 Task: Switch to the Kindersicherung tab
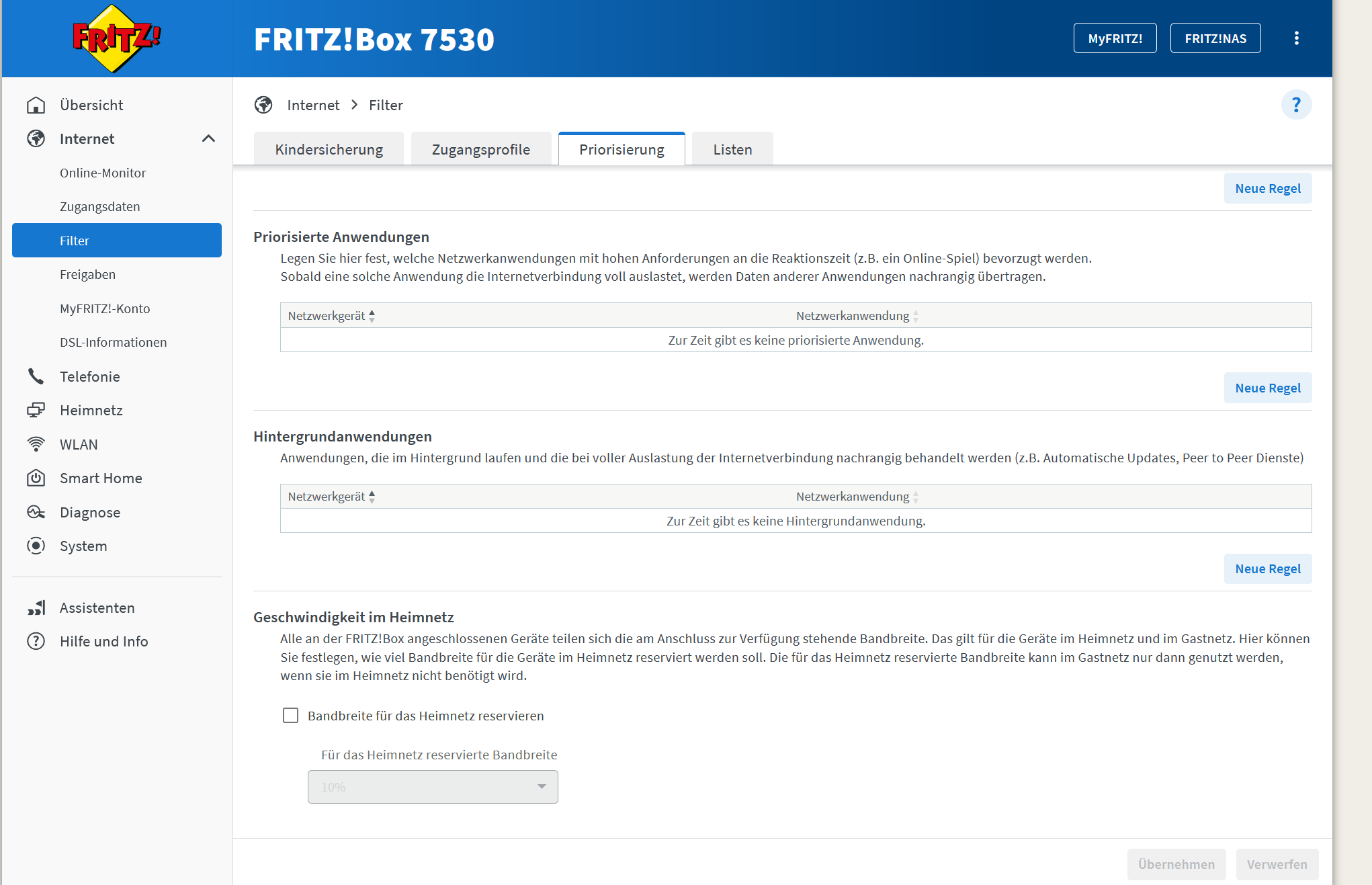(x=329, y=149)
